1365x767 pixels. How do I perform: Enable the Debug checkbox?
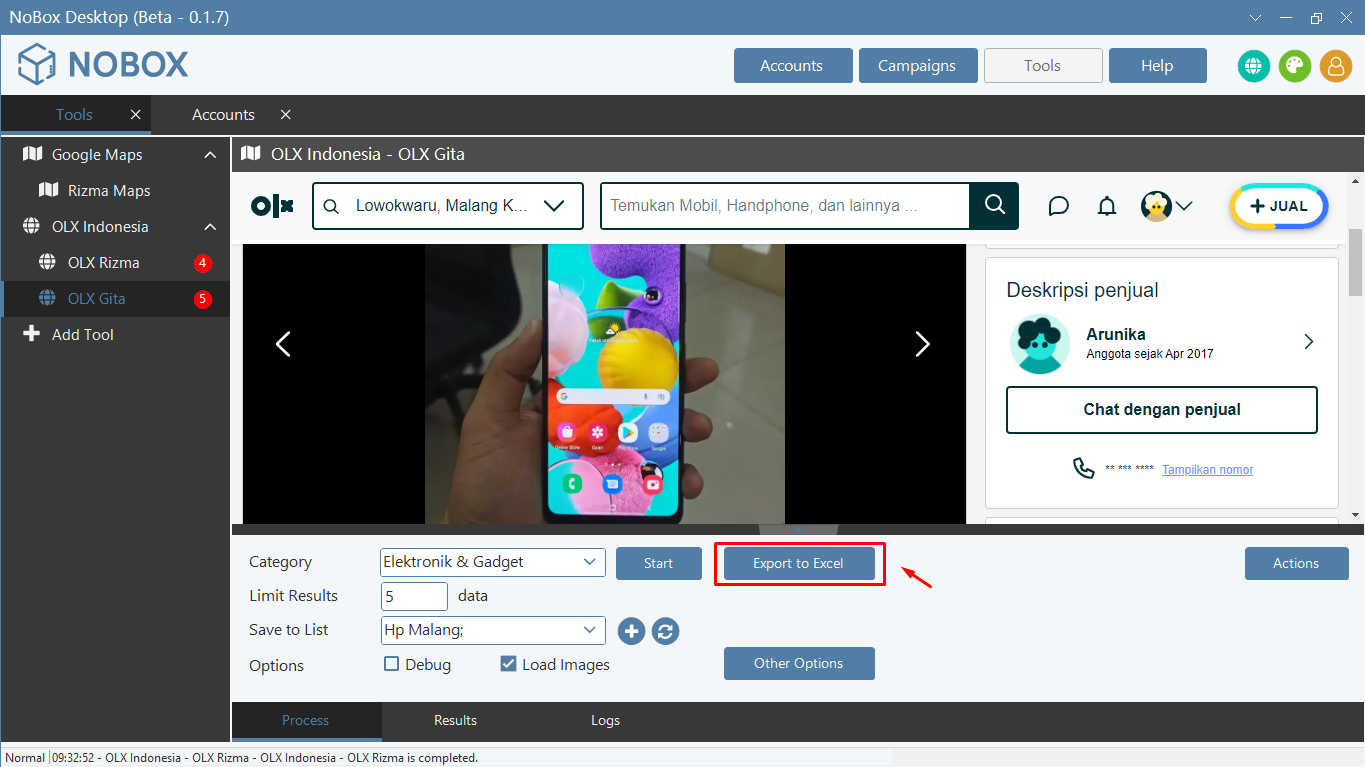[x=392, y=664]
